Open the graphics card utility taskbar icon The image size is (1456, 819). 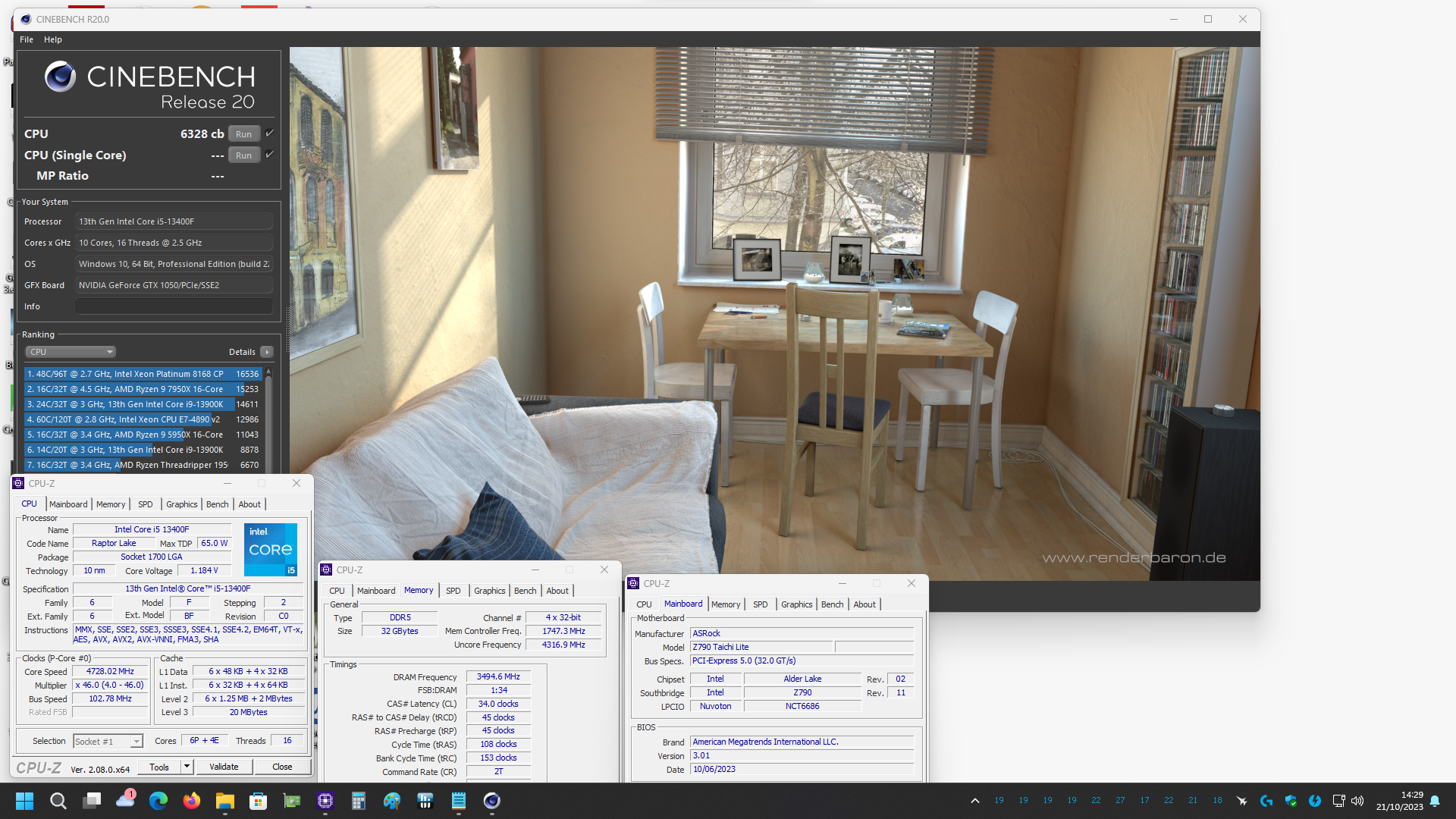pyautogui.click(x=292, y=801)
